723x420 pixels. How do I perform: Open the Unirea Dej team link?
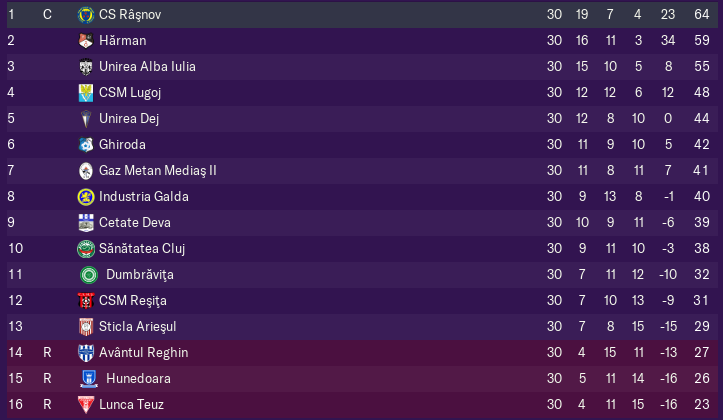coord(129,118)
